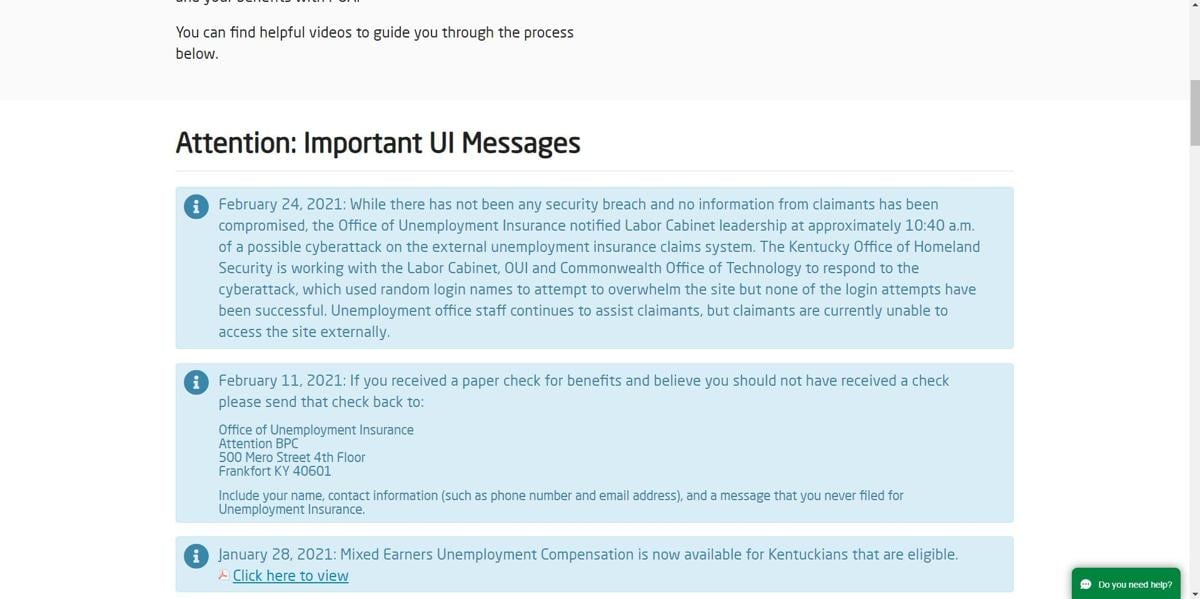This screenshot has height=599, width=1200.
Task: Click the scrollbar down arrow
Action: (x=1193, y=592)
